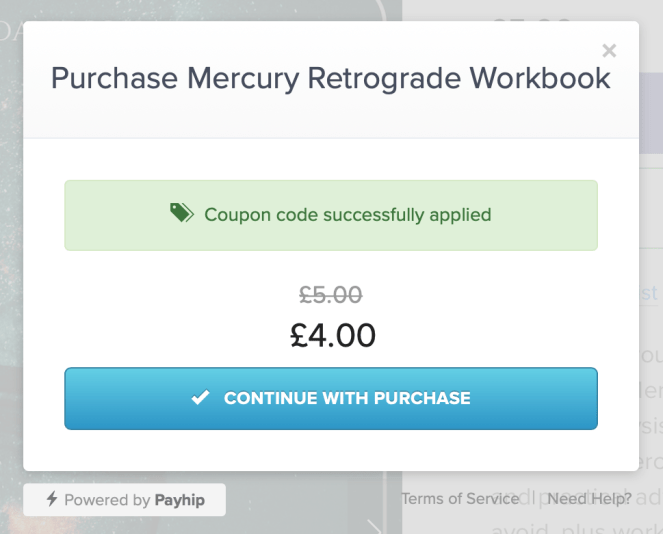The width and height of the screenshot is (663, 534).
Task: Close the purchase dialog with the X
Action: (609, 50)
